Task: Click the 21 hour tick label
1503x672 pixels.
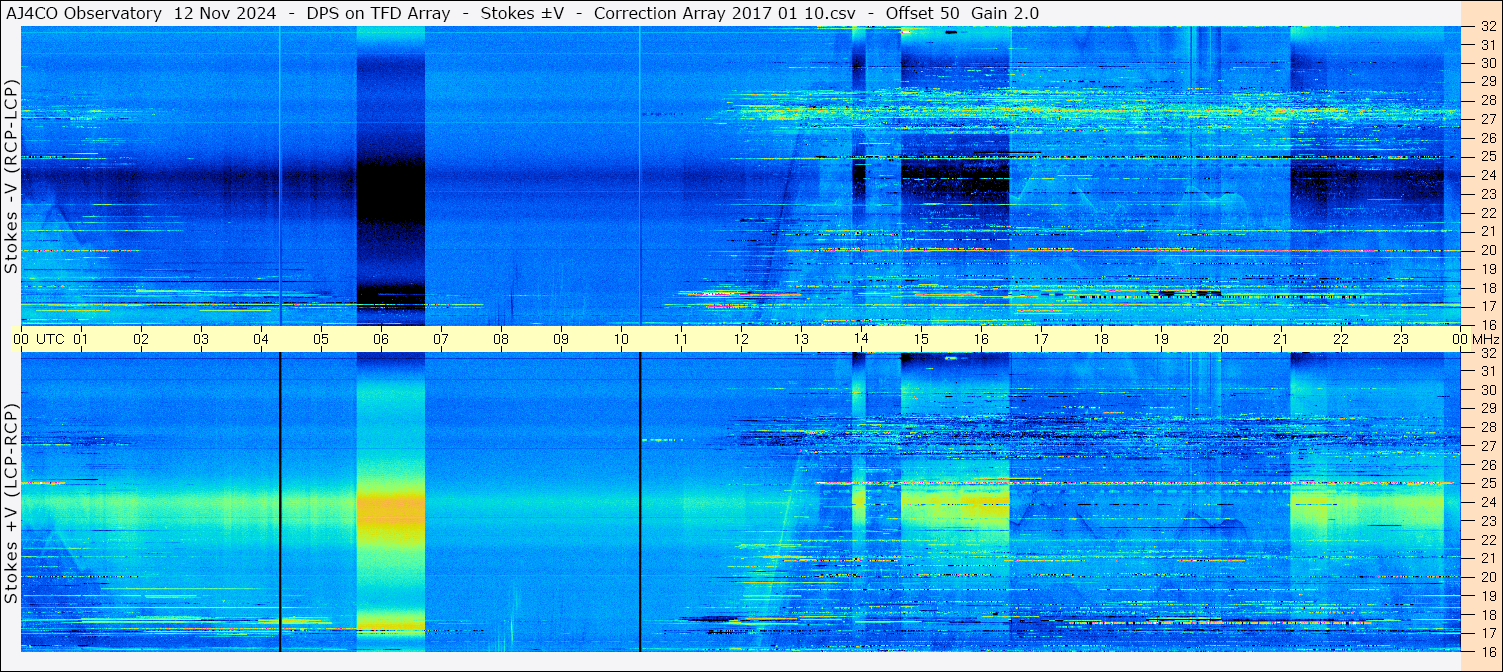Action: [1281, 339]
